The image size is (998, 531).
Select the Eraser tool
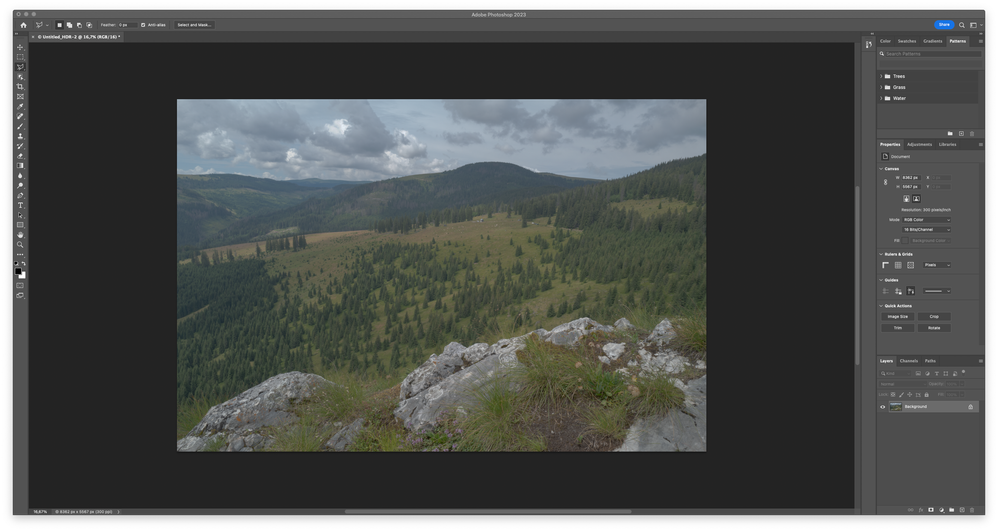coord(20,156)
